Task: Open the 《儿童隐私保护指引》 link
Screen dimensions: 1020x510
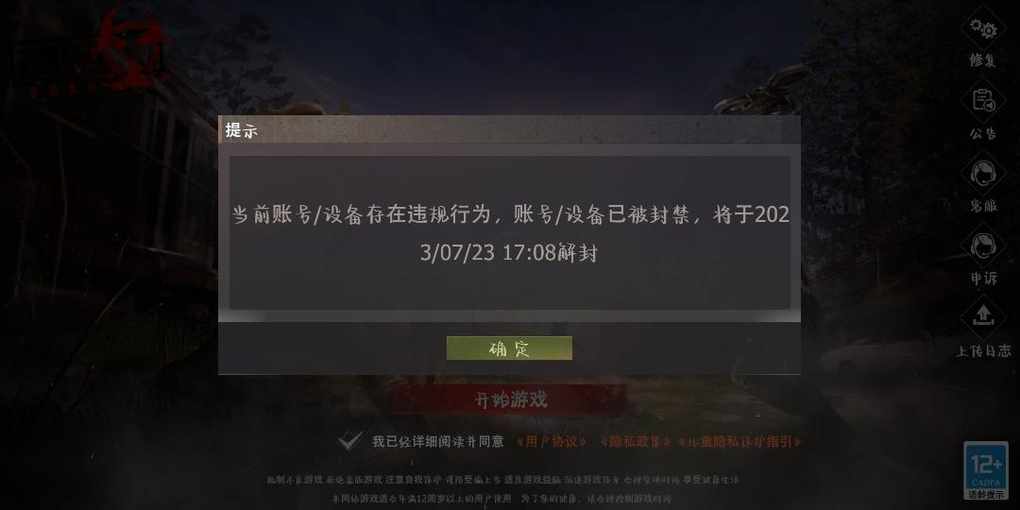Action: tap(741, 441)
